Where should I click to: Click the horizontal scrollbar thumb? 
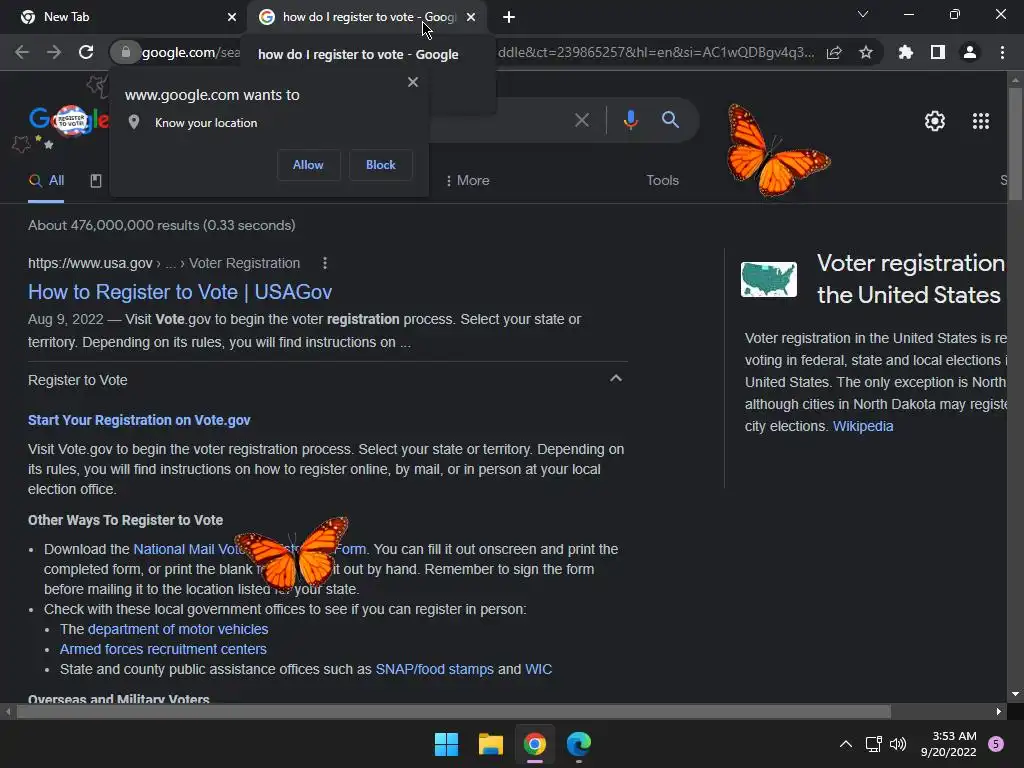454,711
